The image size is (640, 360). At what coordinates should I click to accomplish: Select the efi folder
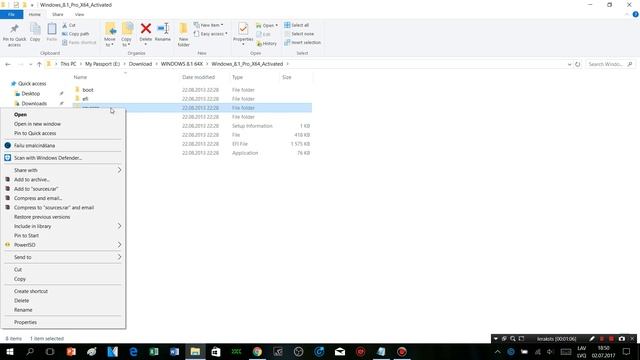click(x=85, y=99)
